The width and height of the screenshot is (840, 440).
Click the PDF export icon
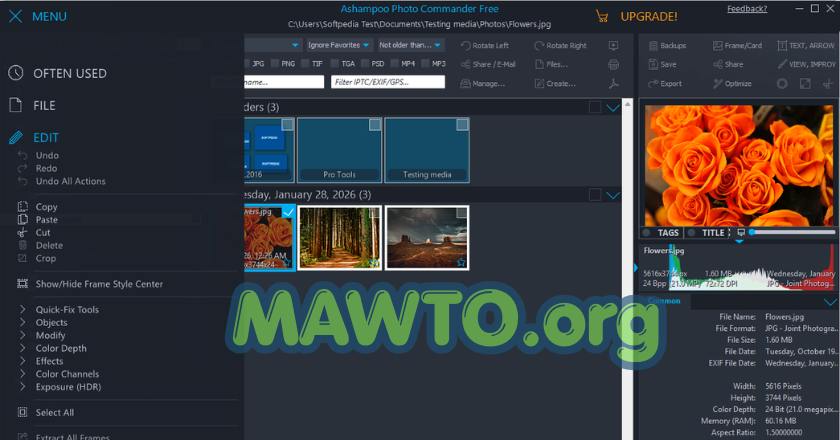pyautogui.click(x=614, y=84)
